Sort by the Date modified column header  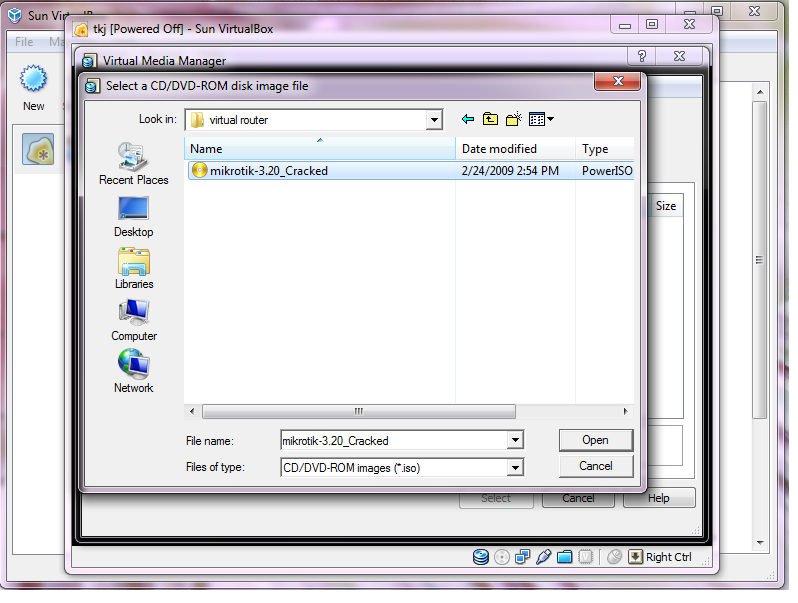point(515,149)
